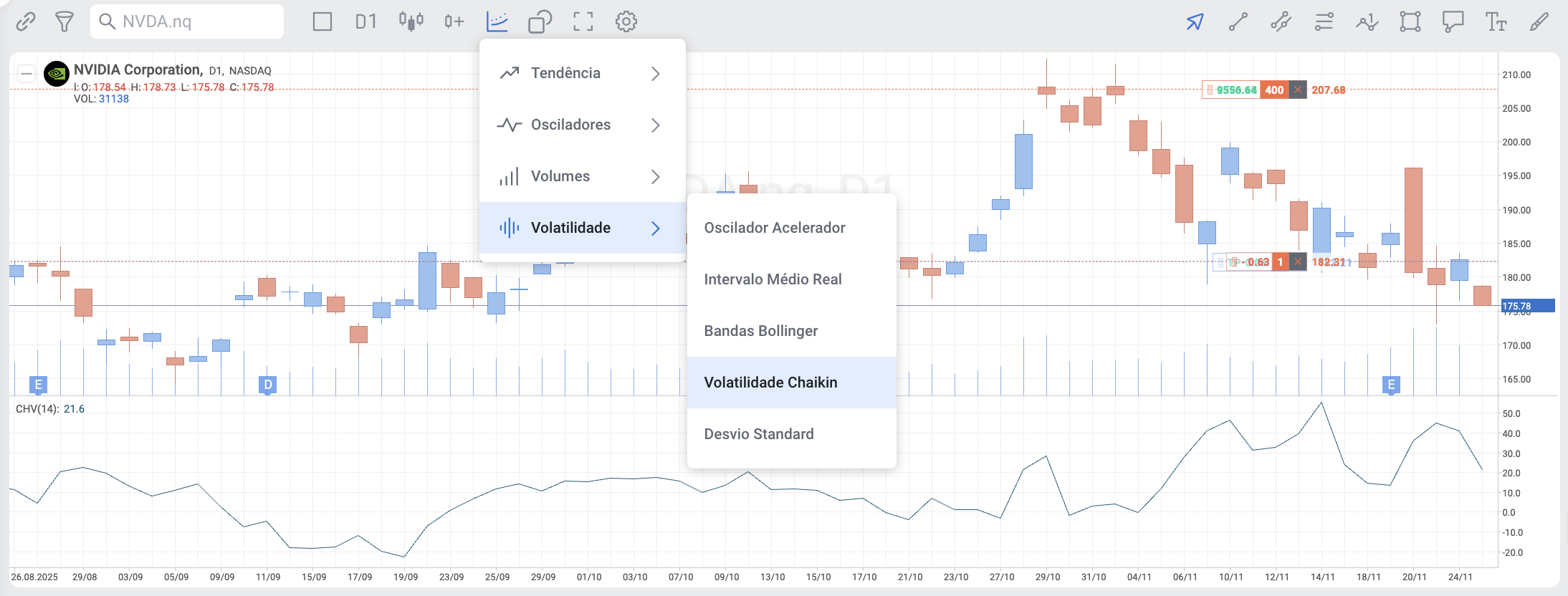Select the comment callout tool
This screenshot has width=1568, height=596.
[1453, 21]
